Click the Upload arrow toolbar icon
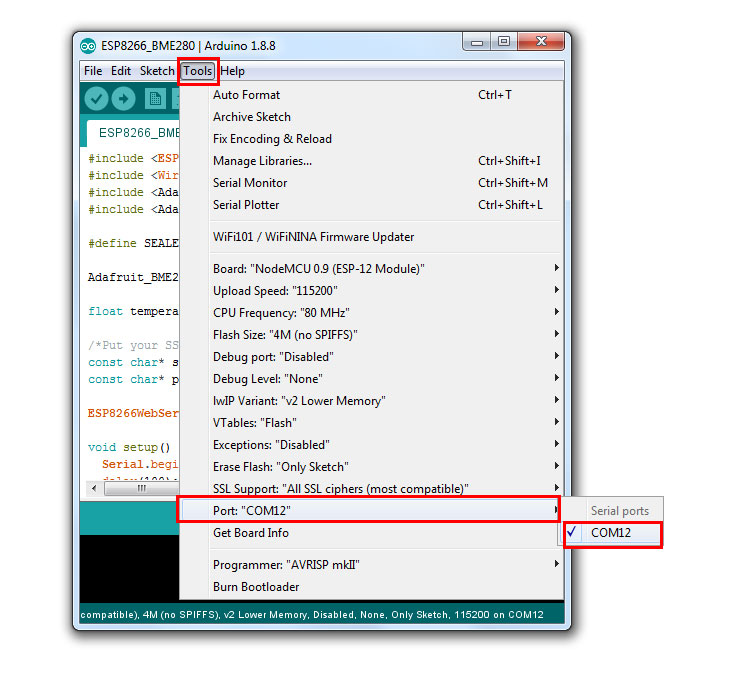Viewport: 734px width, 686px height. tap(124, 99)
